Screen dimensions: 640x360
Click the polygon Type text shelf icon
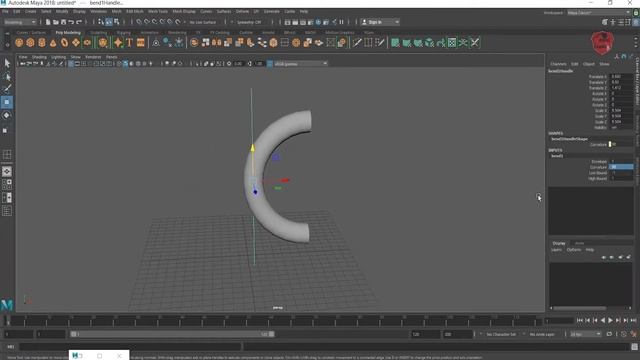129,42
